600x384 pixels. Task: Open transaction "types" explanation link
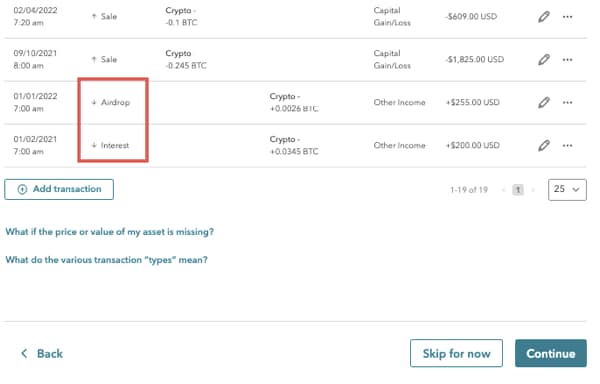click(x=106, y=260)
